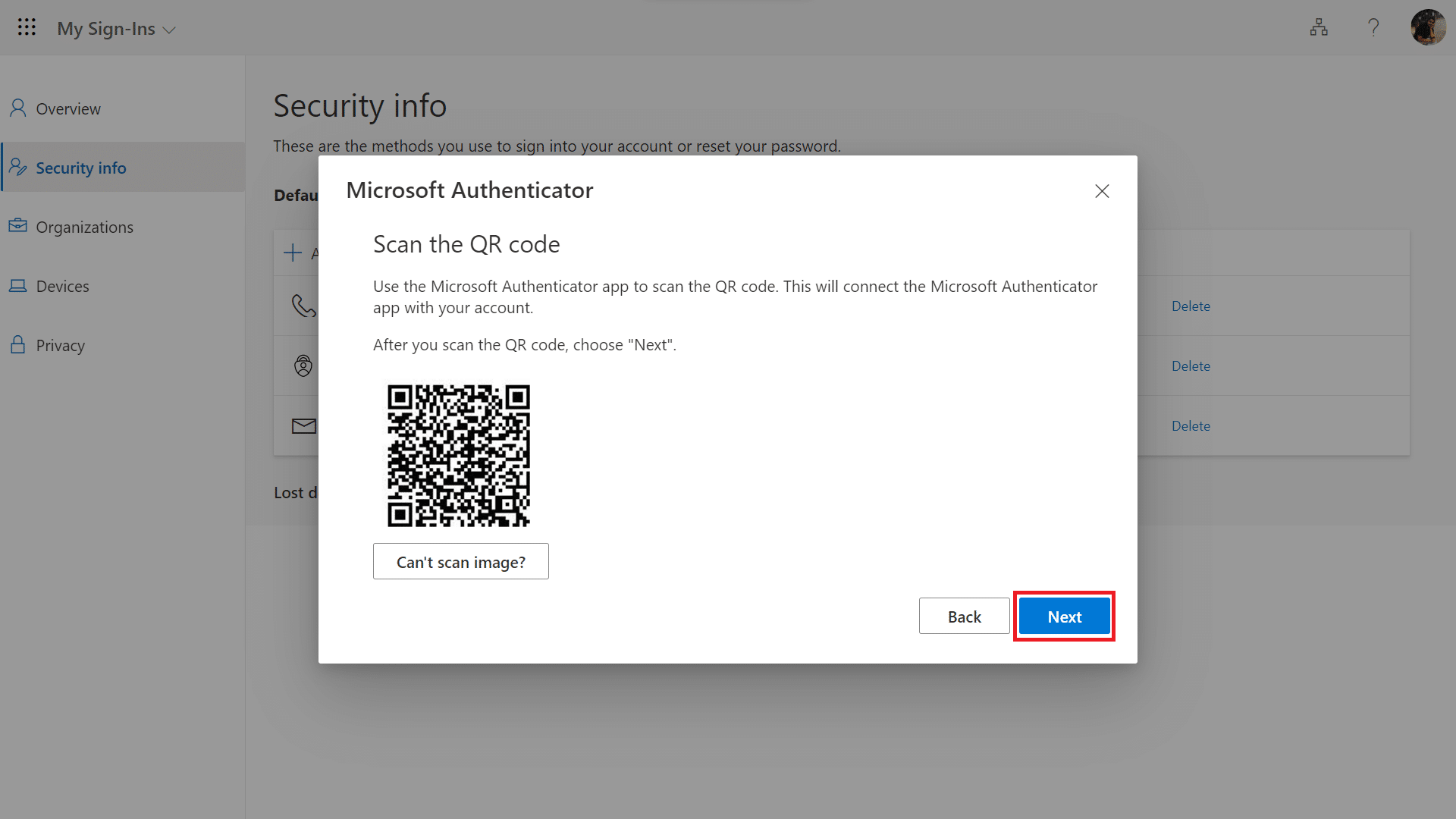Click the email sign-in method icon

click(303, 425)
